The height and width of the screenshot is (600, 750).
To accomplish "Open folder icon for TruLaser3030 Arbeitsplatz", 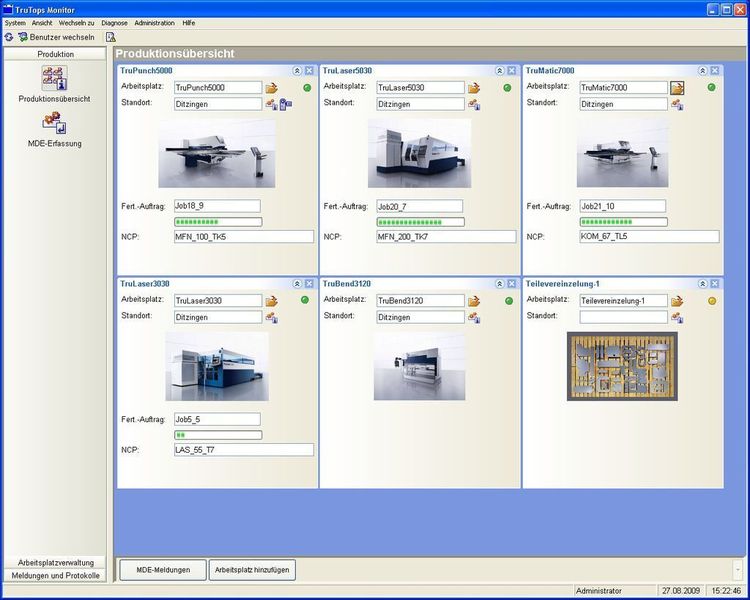I will [272, 301].
